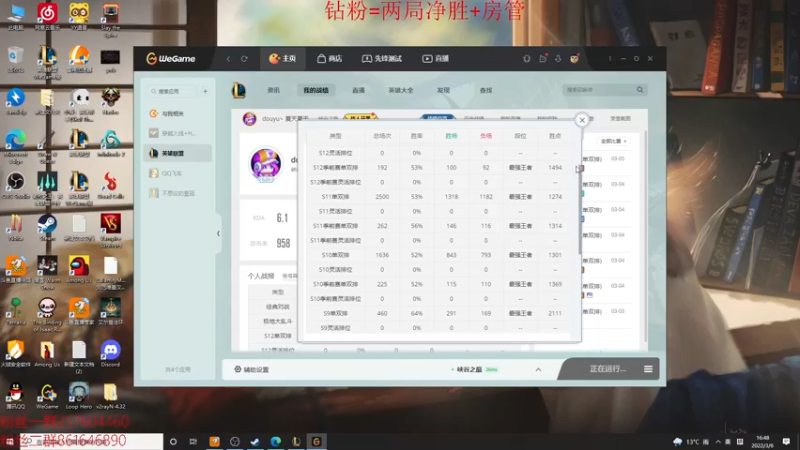The height and width of the screenshot is (450, 800).
Task: Switch to the 我的战绩 tab
Action: pyautogui.click(x=316, y=90)
